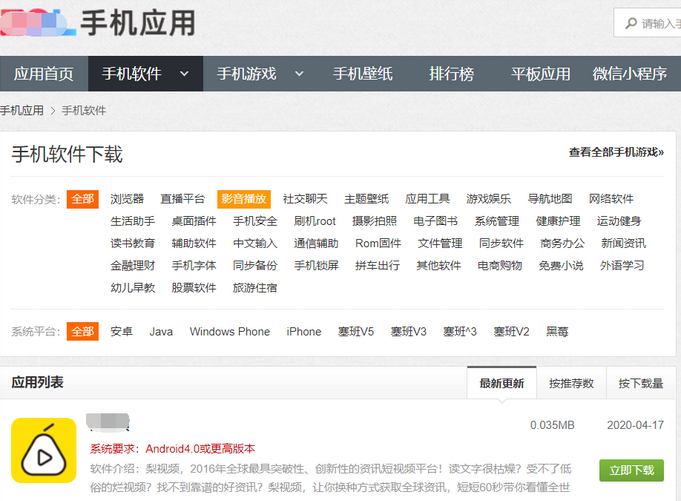Choose the iPhone platform filter
The height and width of the screenshot is (501, 681).
click(x=304, y=331)
